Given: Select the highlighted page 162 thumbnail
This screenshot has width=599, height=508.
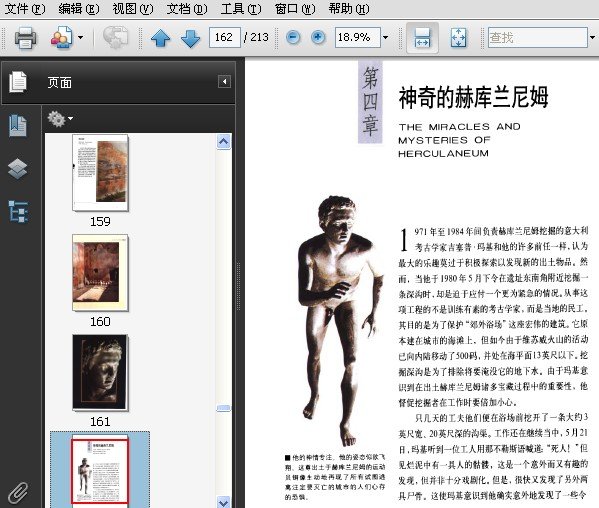Looking at the screenshot, I should [x=100, y=471].
